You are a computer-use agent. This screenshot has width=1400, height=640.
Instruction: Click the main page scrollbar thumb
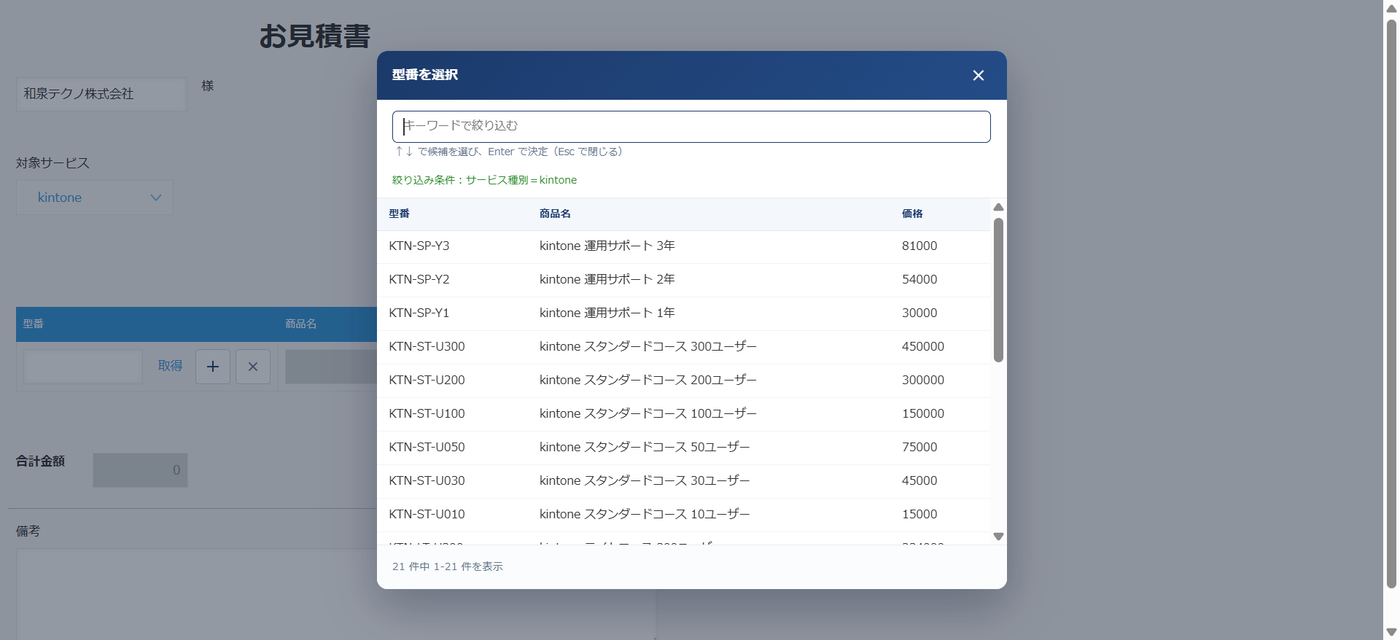click(x=1390, y=304)
